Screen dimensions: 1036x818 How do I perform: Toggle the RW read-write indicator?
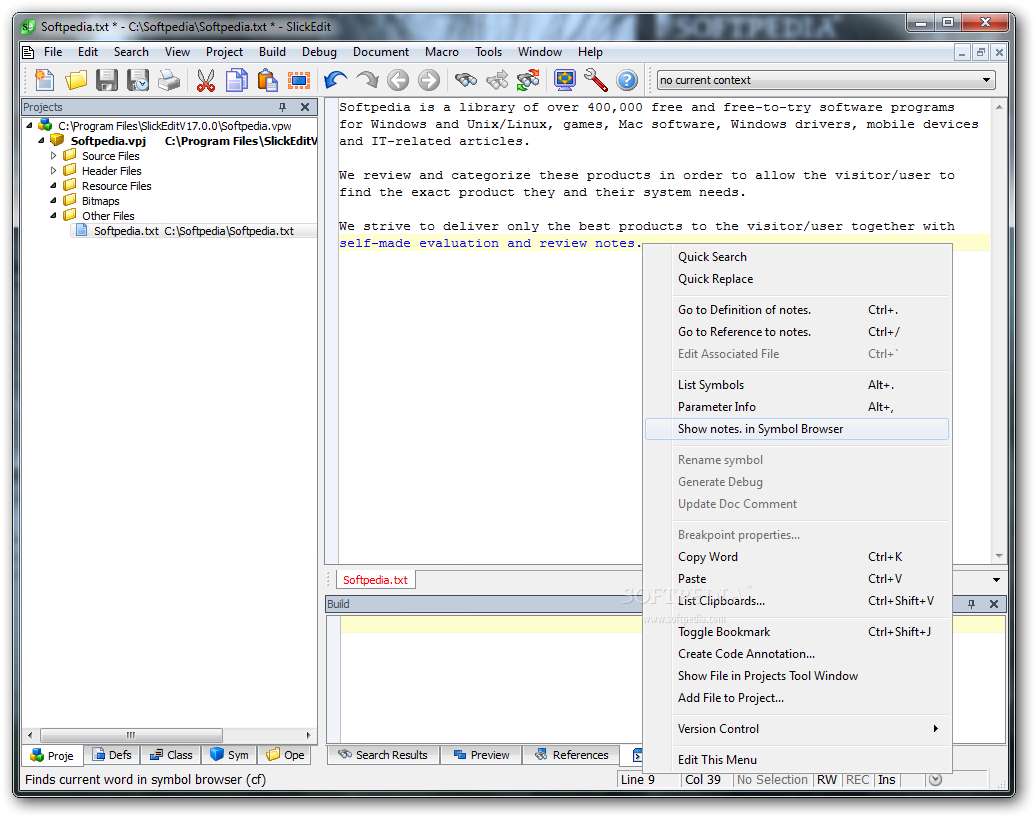(827, 780)
